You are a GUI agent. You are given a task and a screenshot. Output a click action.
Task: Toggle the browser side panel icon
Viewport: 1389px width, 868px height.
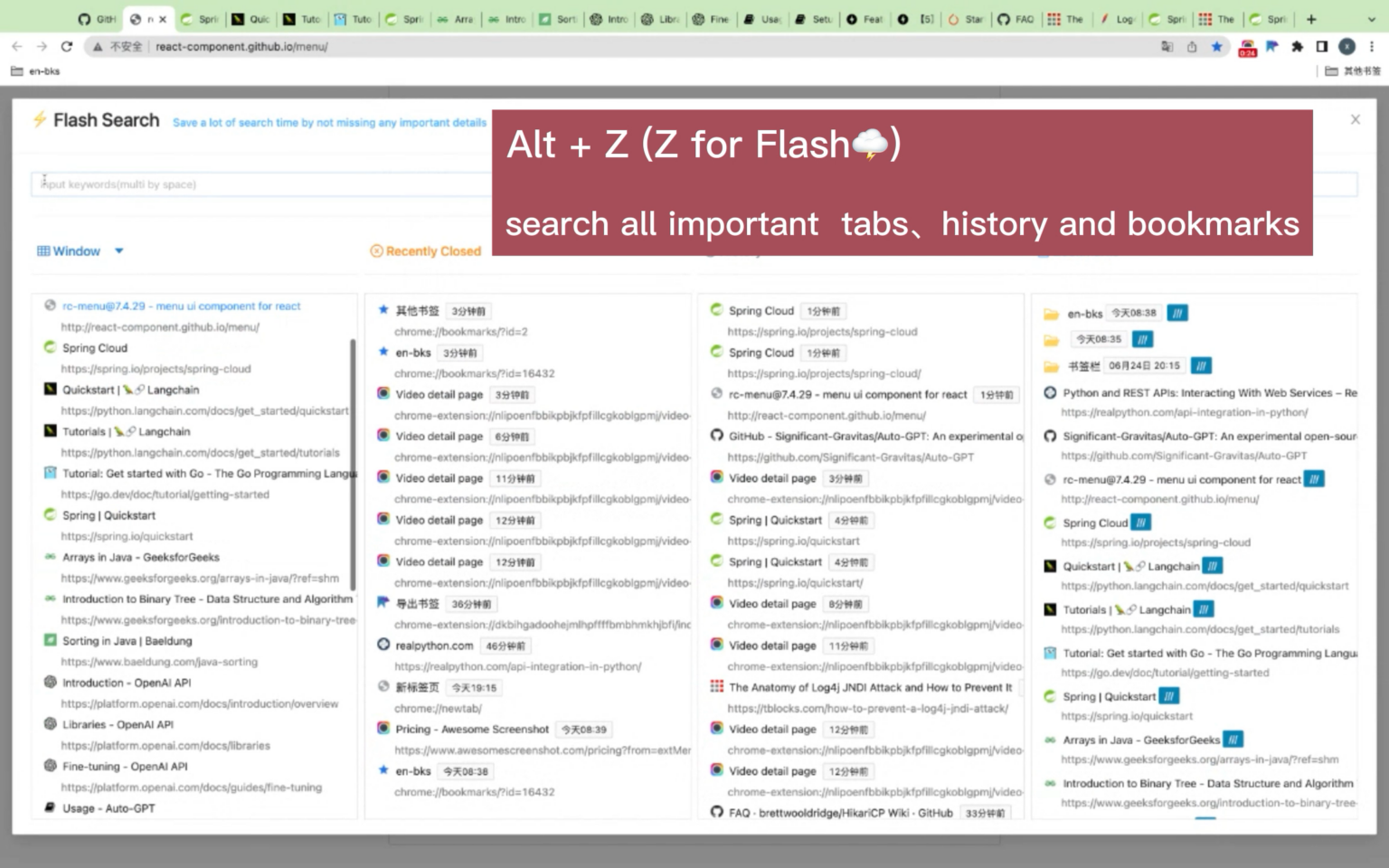pos(1321,46)
